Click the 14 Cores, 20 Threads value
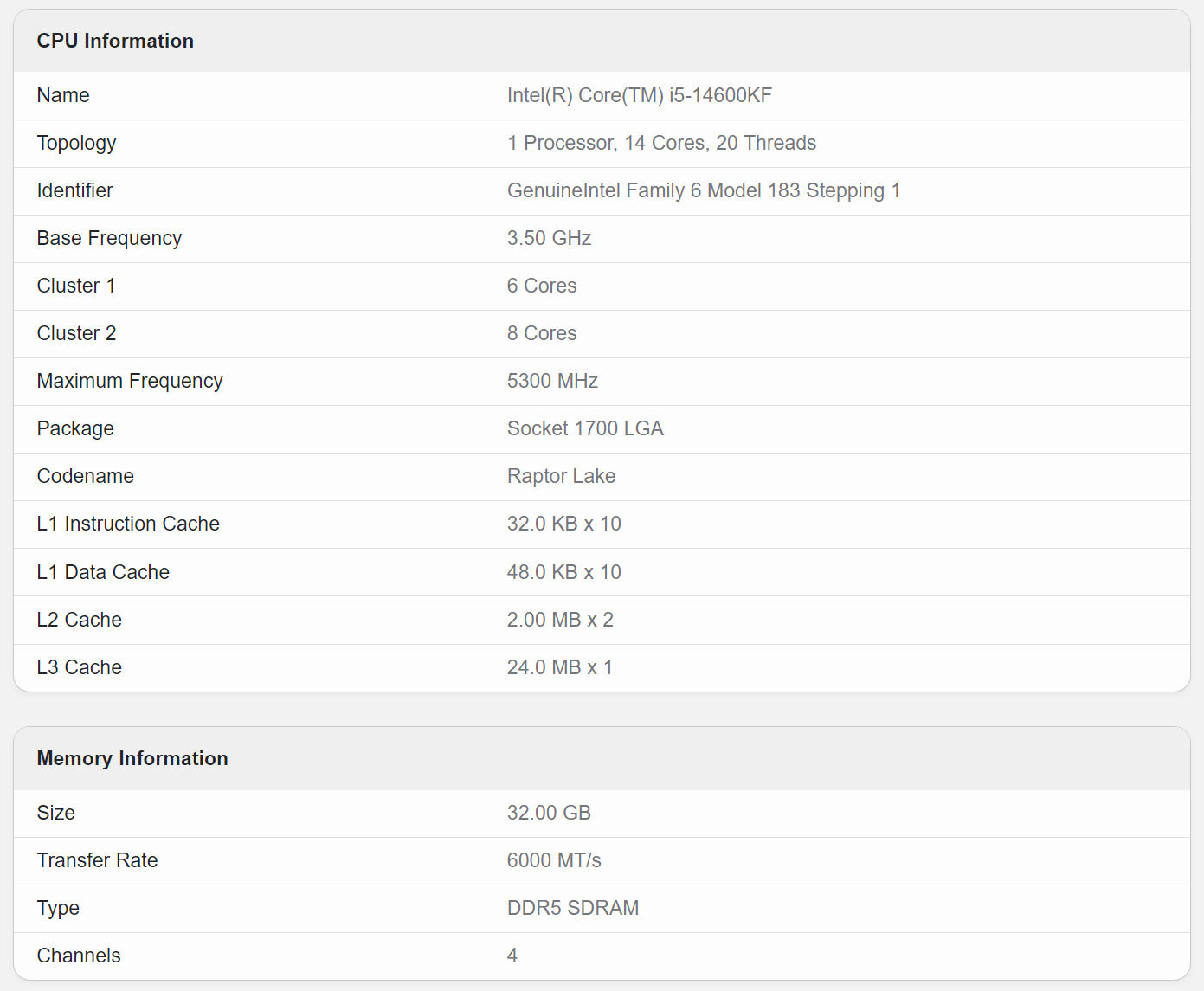Image resolution: width=1204 pixels, height=991 pixels. 661,143
